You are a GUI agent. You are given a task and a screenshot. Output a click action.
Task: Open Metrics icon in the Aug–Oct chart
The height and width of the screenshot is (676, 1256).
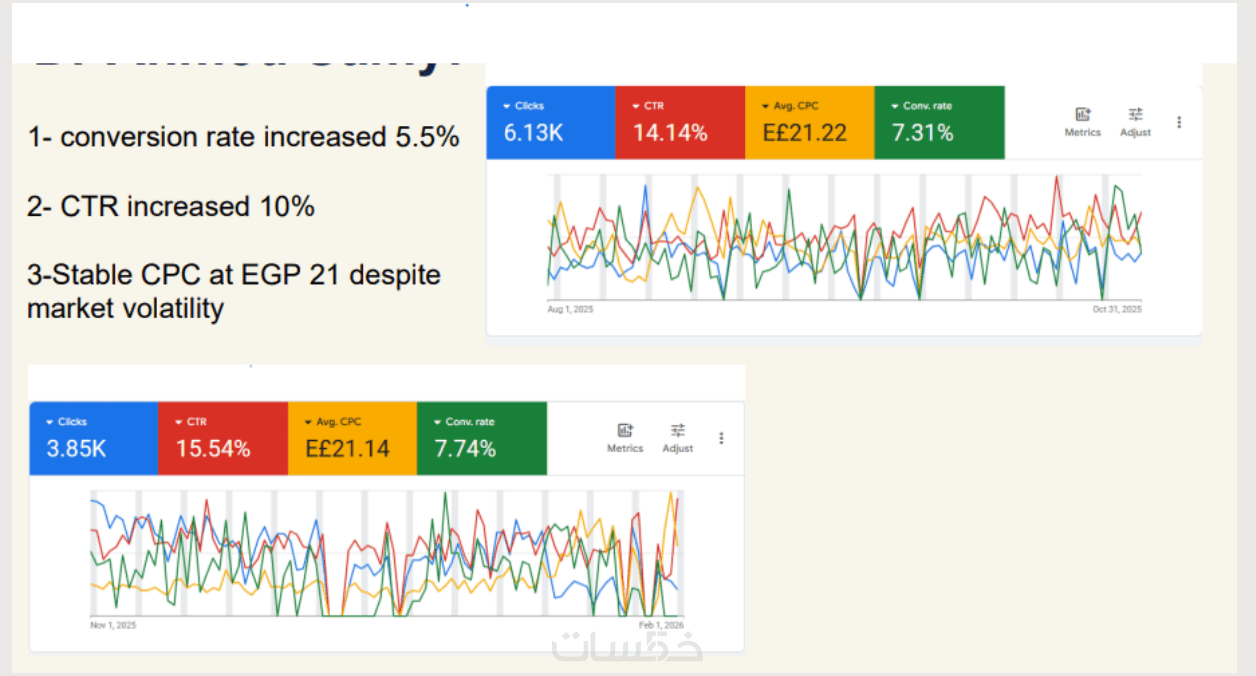point(1082,115)
